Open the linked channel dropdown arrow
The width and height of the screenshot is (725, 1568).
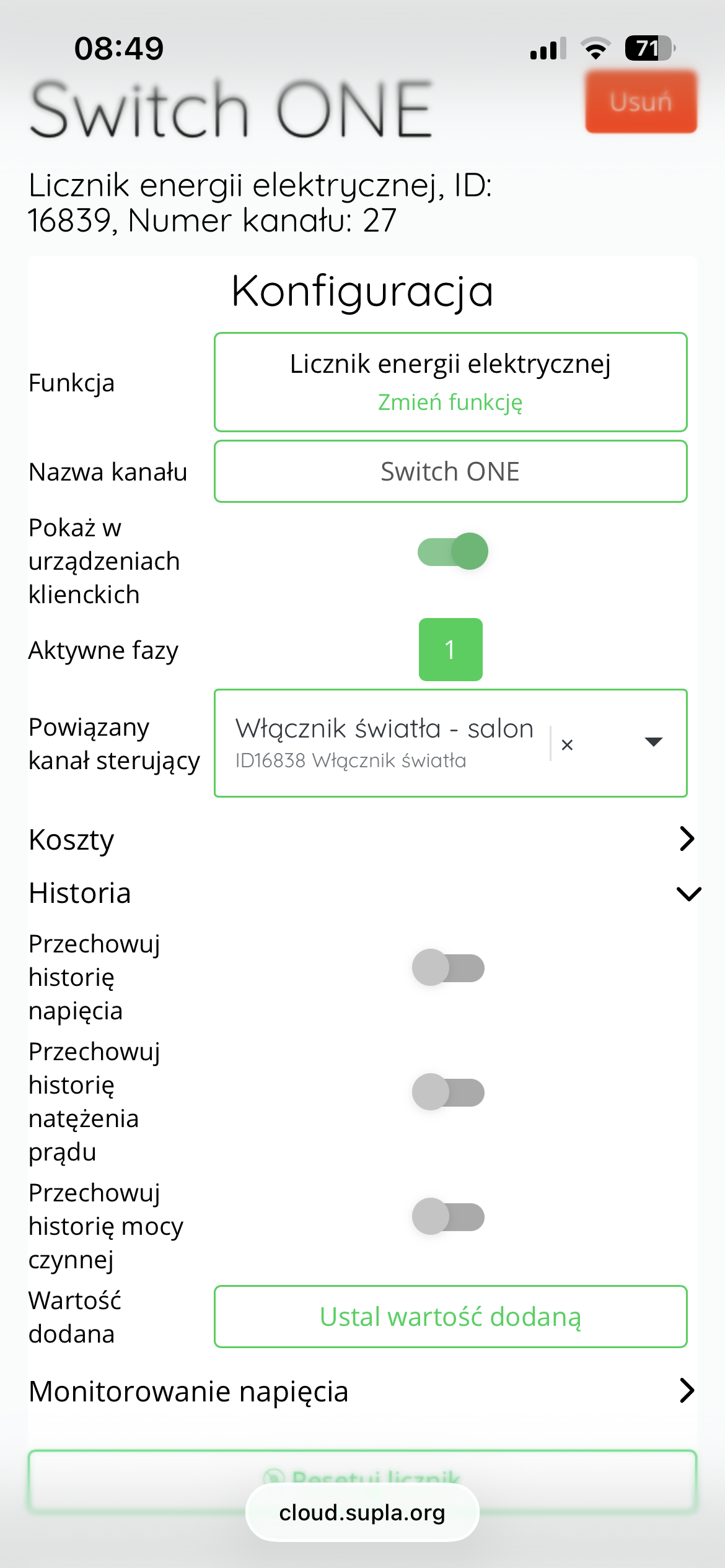point(654,742)
